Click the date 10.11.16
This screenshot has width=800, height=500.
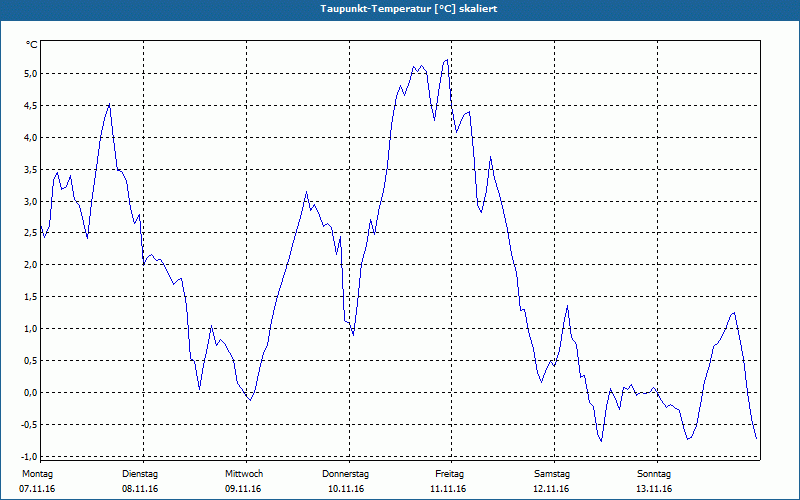tap(346, 489)
